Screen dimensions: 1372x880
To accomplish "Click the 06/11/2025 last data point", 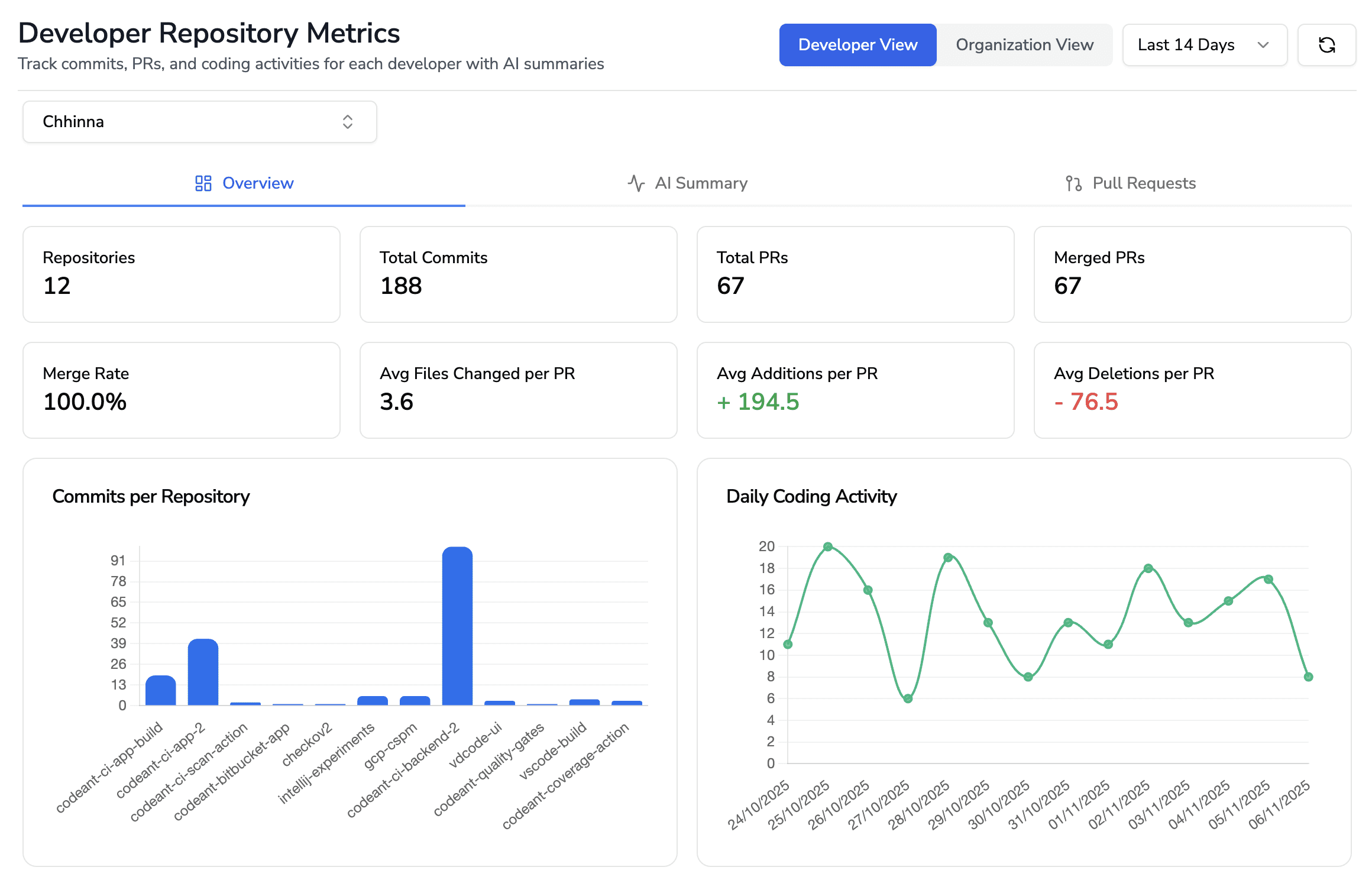I will 1308,677.
